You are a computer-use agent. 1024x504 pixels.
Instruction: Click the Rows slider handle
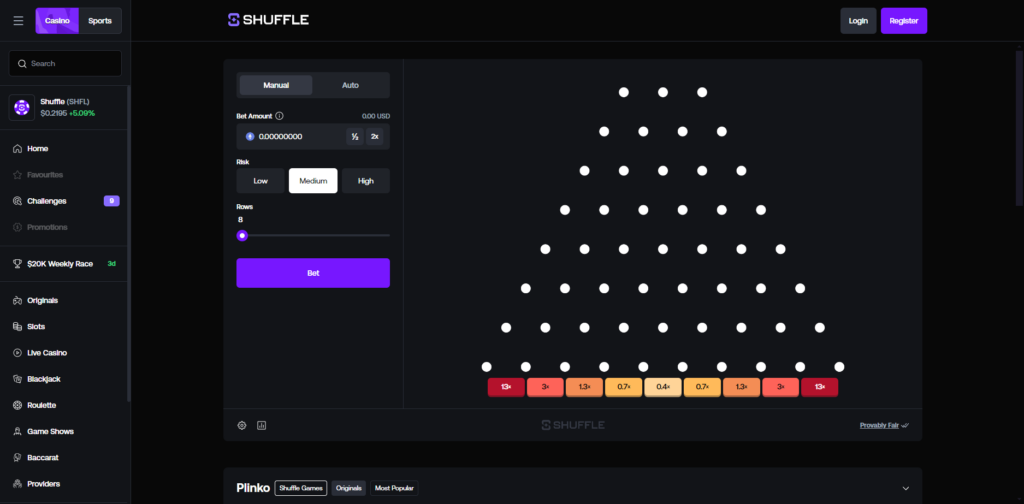point(242,236)
